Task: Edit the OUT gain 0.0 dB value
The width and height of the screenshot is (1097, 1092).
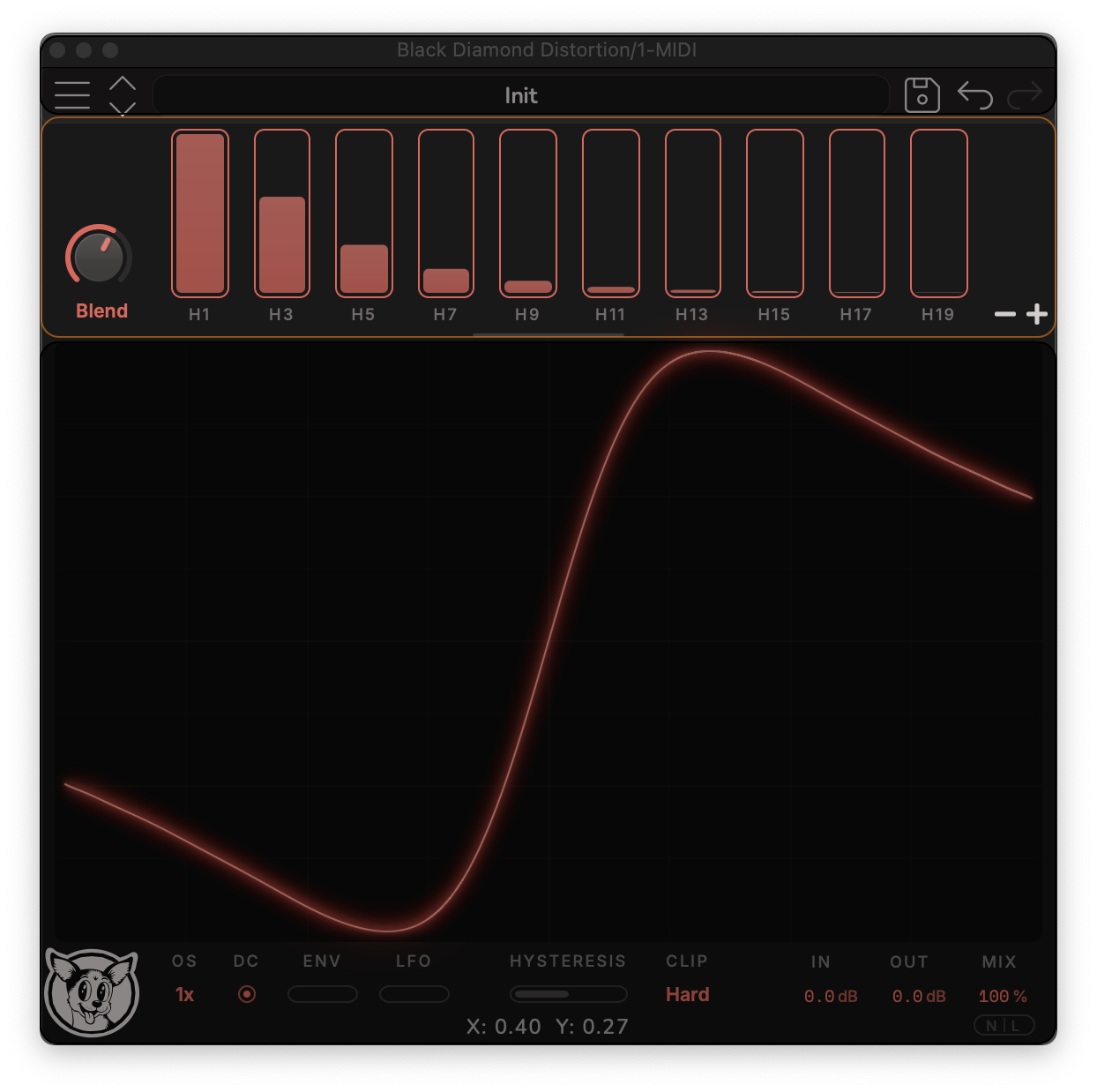Action: (x=919, y=997)
